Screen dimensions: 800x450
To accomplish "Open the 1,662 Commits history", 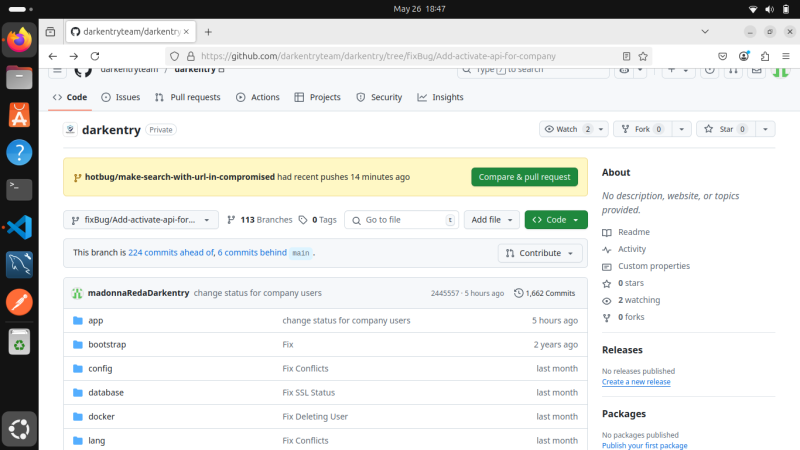I will pos(544,293).
